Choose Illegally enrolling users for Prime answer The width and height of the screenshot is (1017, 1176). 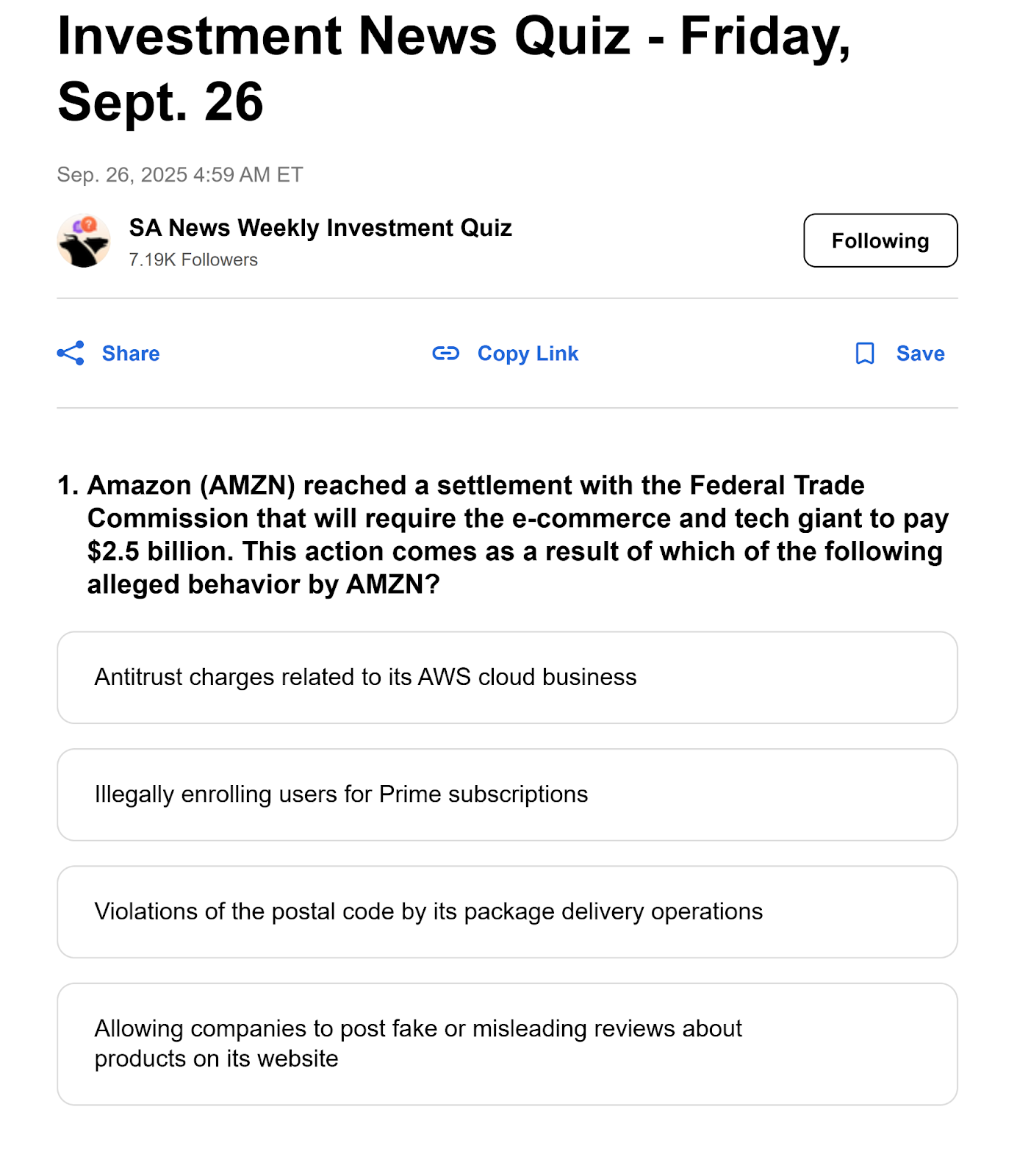click(x=507, y=795)
